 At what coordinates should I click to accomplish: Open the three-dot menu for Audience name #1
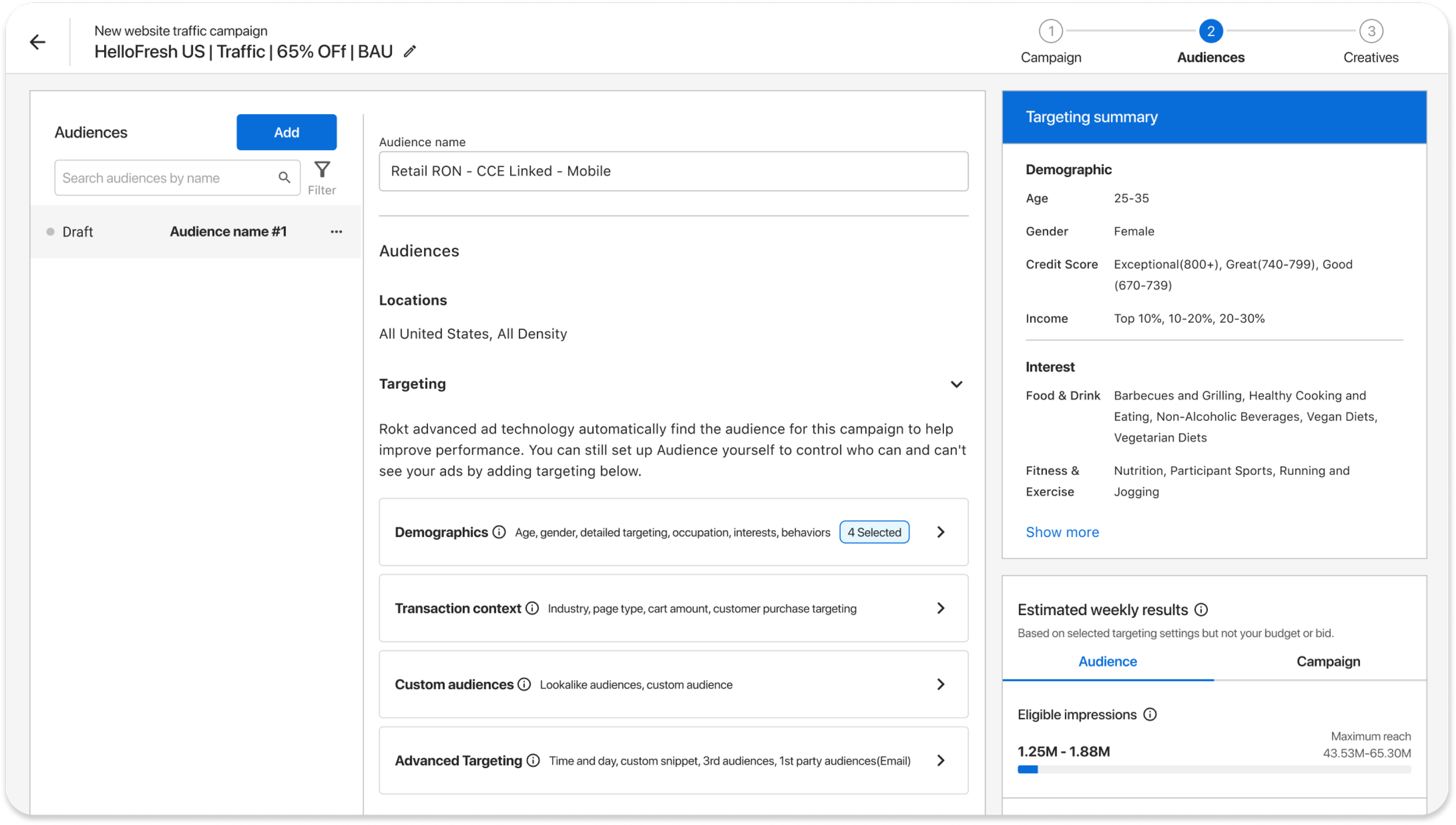tap(336, 232)
